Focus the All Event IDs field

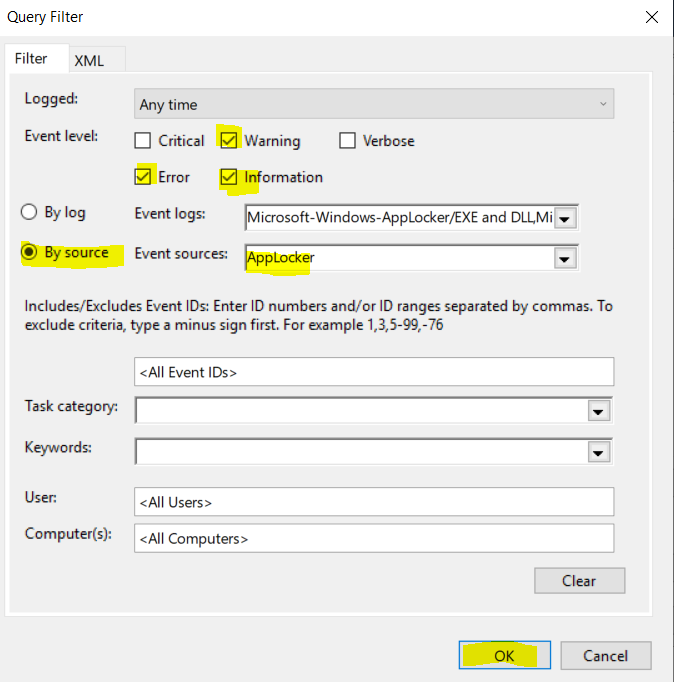(374, 372)
